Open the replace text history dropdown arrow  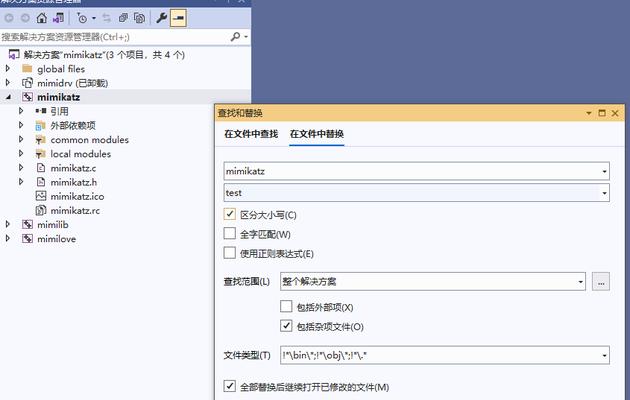pos(604,193)
